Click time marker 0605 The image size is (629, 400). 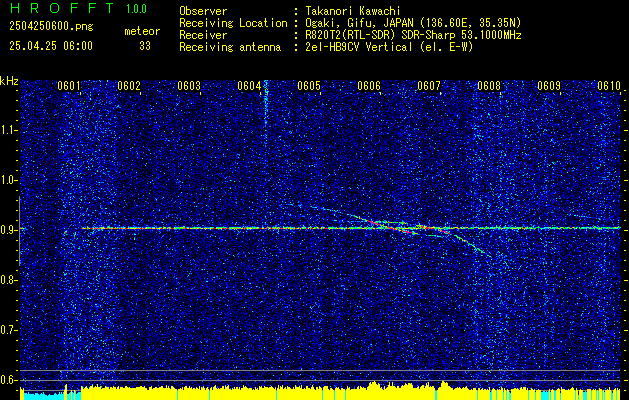click(x=308, y=86)
